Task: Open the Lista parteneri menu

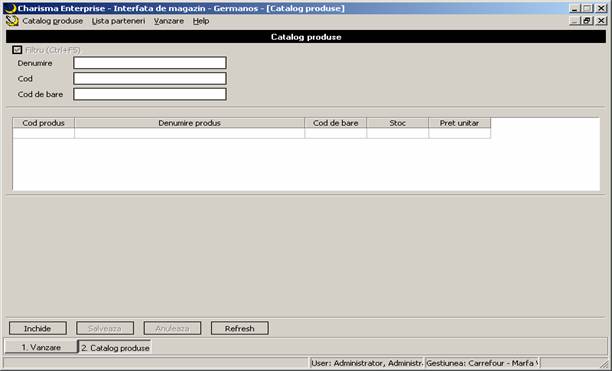Action: (118, 21)
